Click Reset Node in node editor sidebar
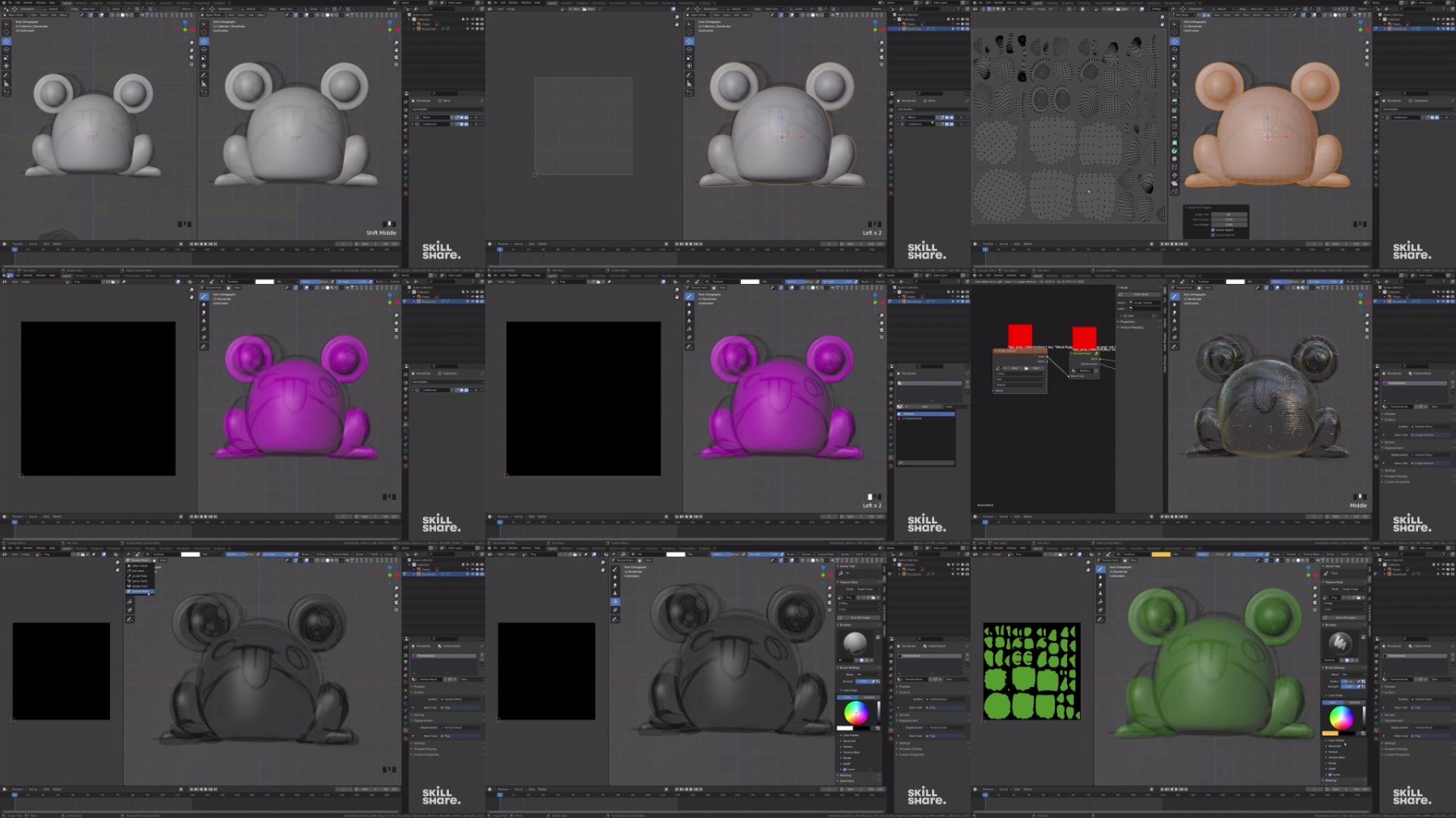Screen dimensions: 1456x818 1141,295
